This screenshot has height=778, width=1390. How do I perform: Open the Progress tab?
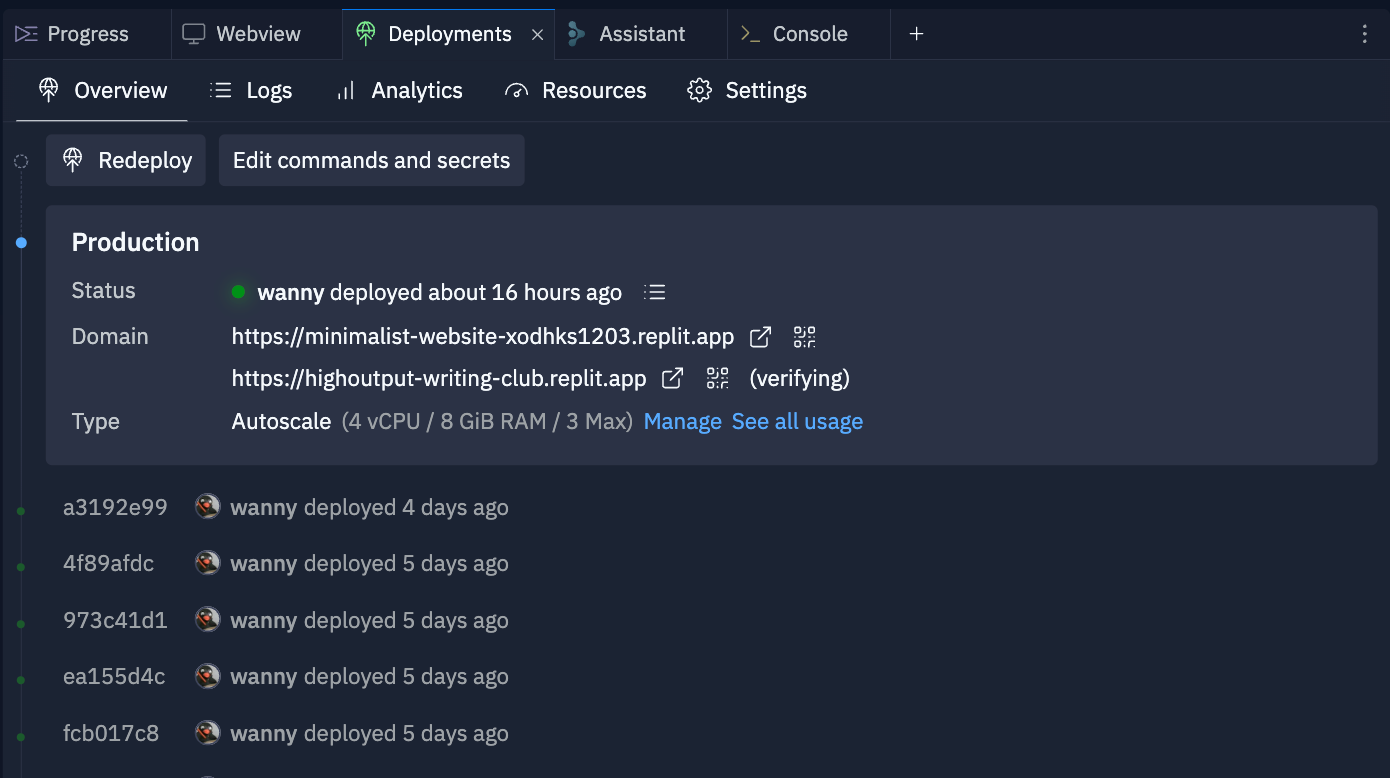(72, 34)
